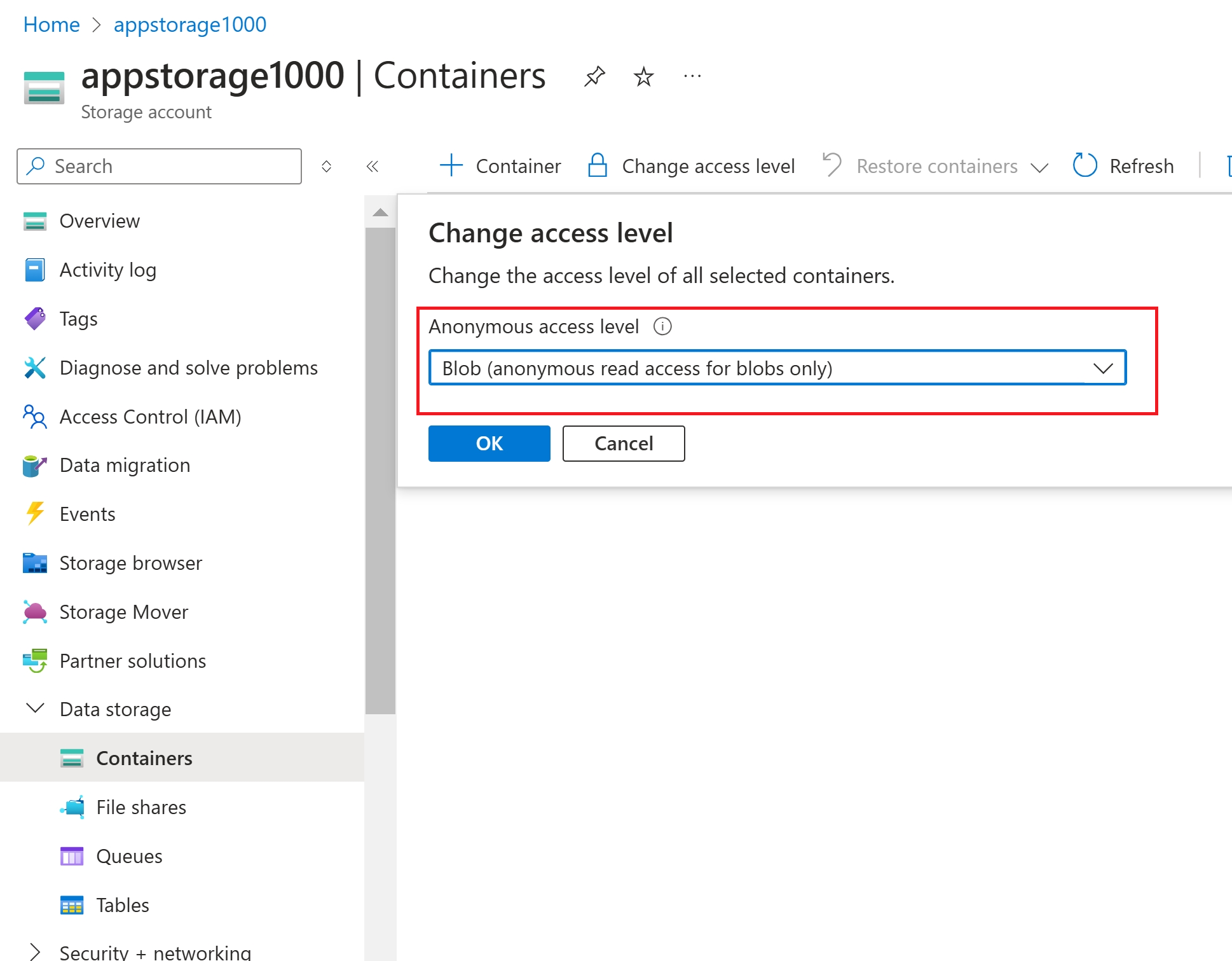The height and width of the screenshot is (961, 1232).
Task: Click the sidebar scrollbar up arrow
Action: point(380,212)
